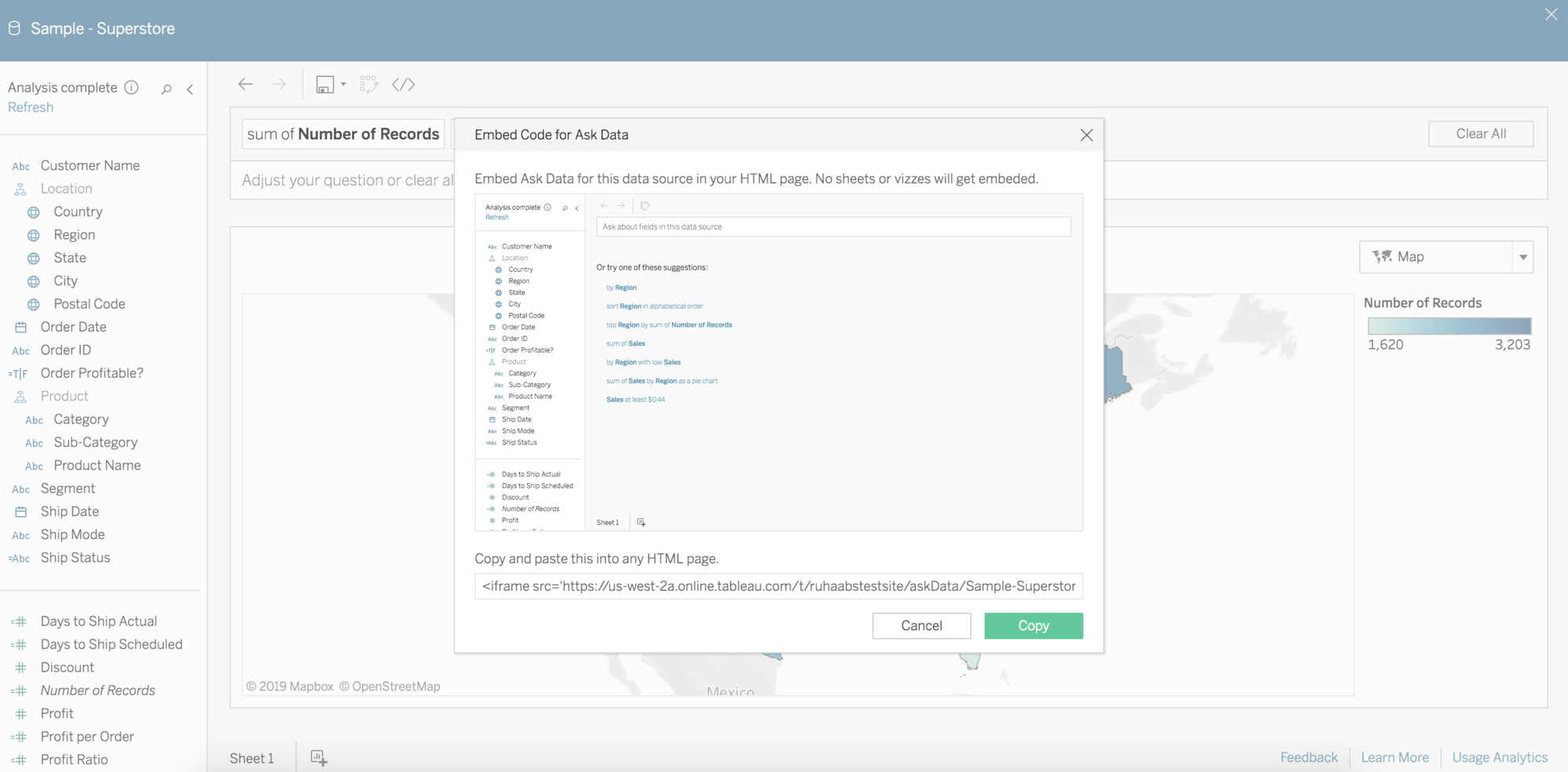This screenshot has height=772, width=1568.
Task: Open the save icon dropdown arrow
Action: coord(343,85)
